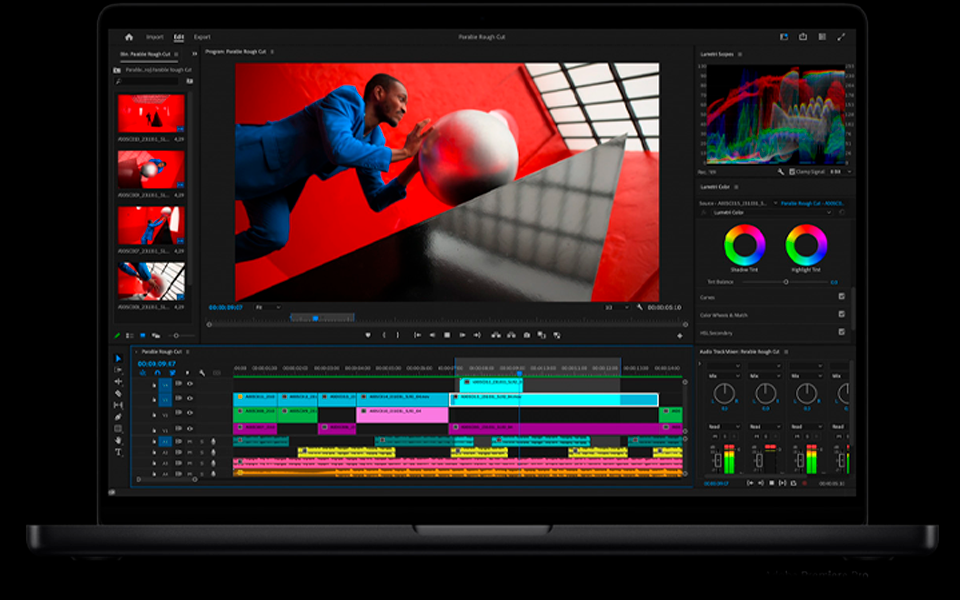Click the Shadow Tint color wheel

[744, 244]
